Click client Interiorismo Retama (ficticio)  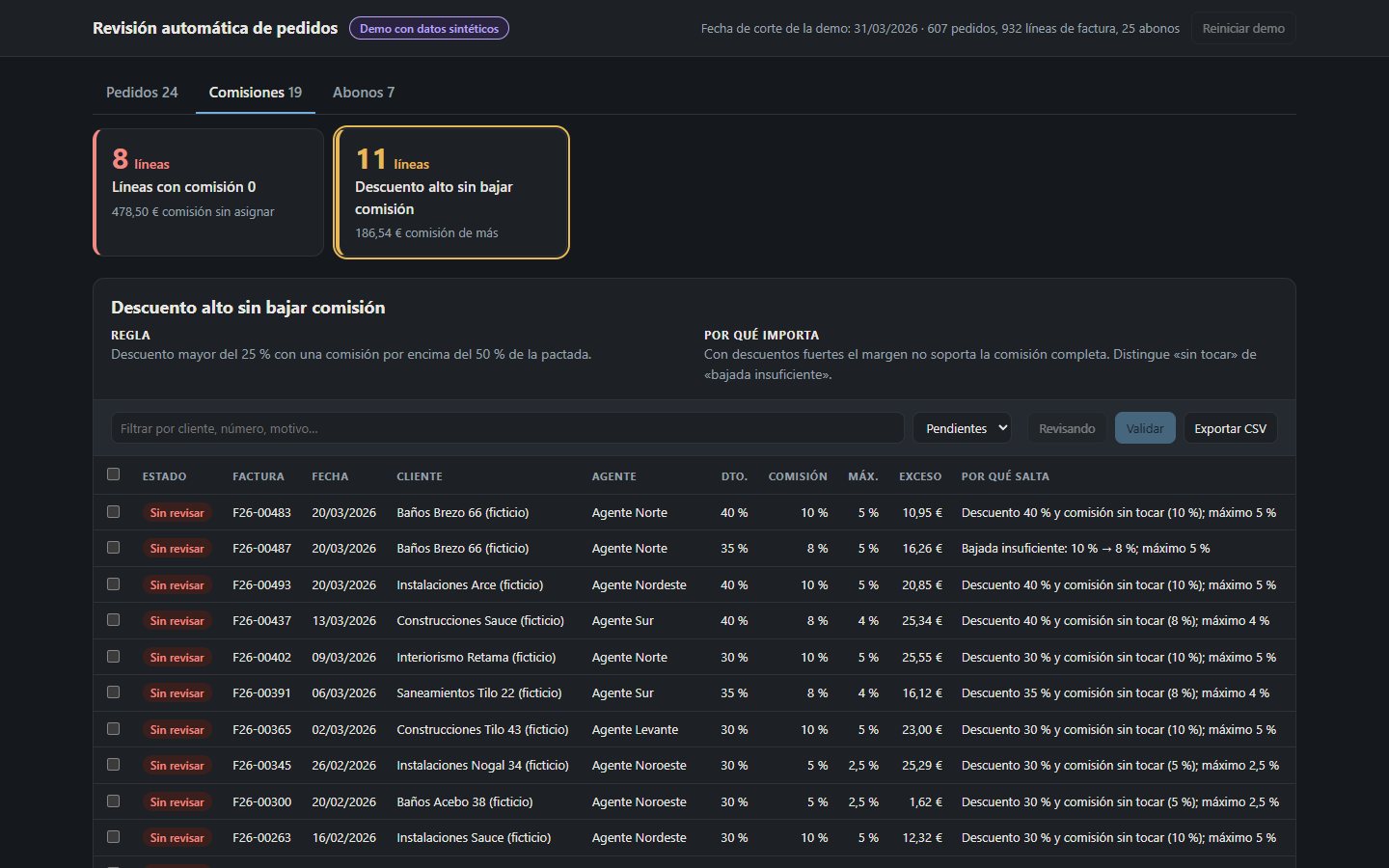click(477, 657)
